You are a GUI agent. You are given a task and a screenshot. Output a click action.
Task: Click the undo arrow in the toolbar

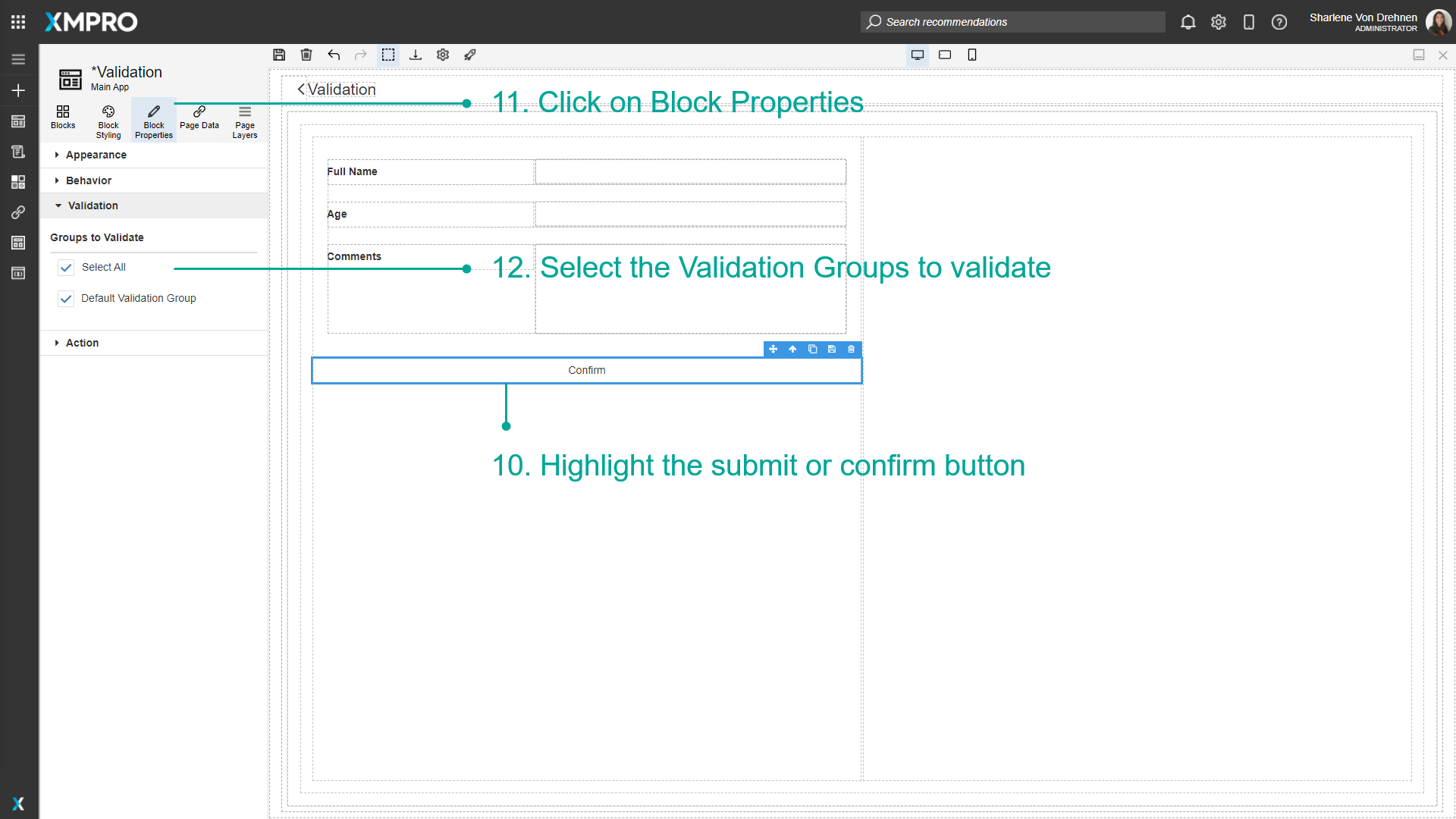pyautogui.click(x=334, y=55)
